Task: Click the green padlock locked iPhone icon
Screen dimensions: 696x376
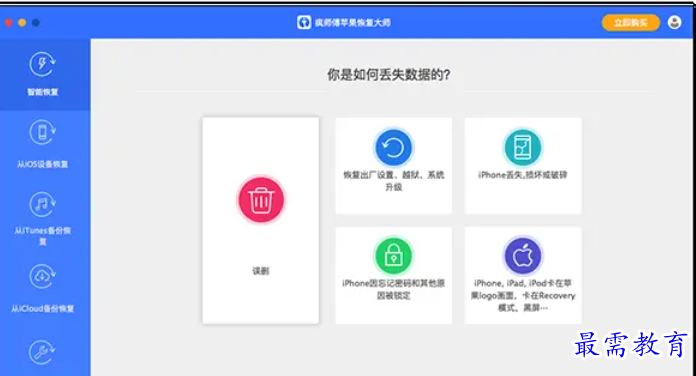Action: pyautogui.click(x=393, y=256)
